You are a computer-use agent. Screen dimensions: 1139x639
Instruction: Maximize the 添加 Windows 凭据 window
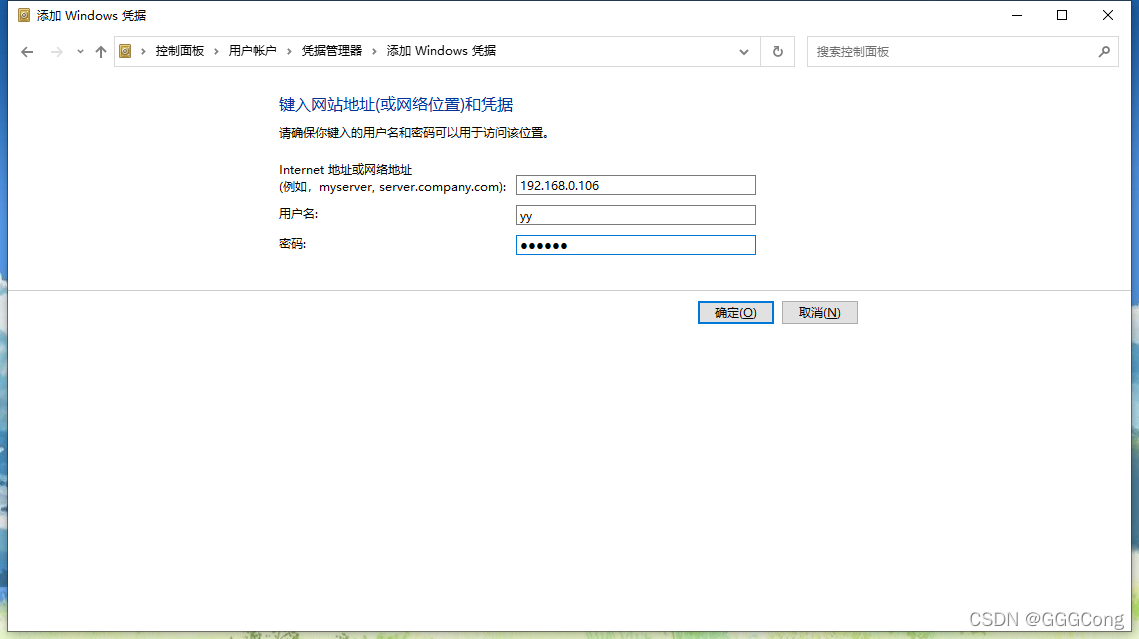1062,15
